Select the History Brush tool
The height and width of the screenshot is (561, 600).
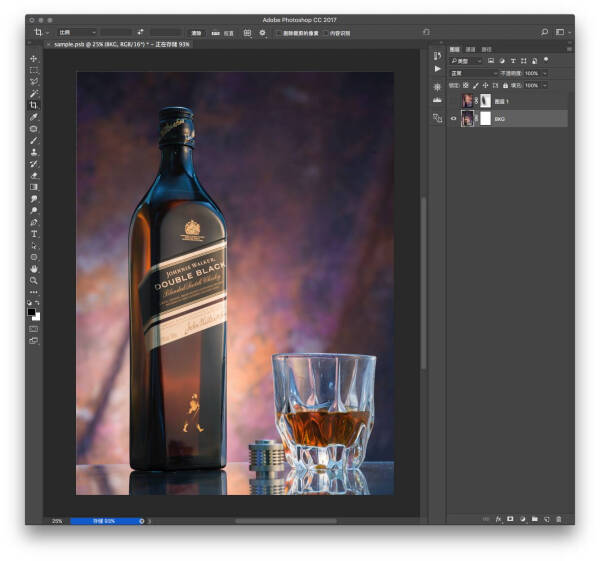click(x=34, y=164)
